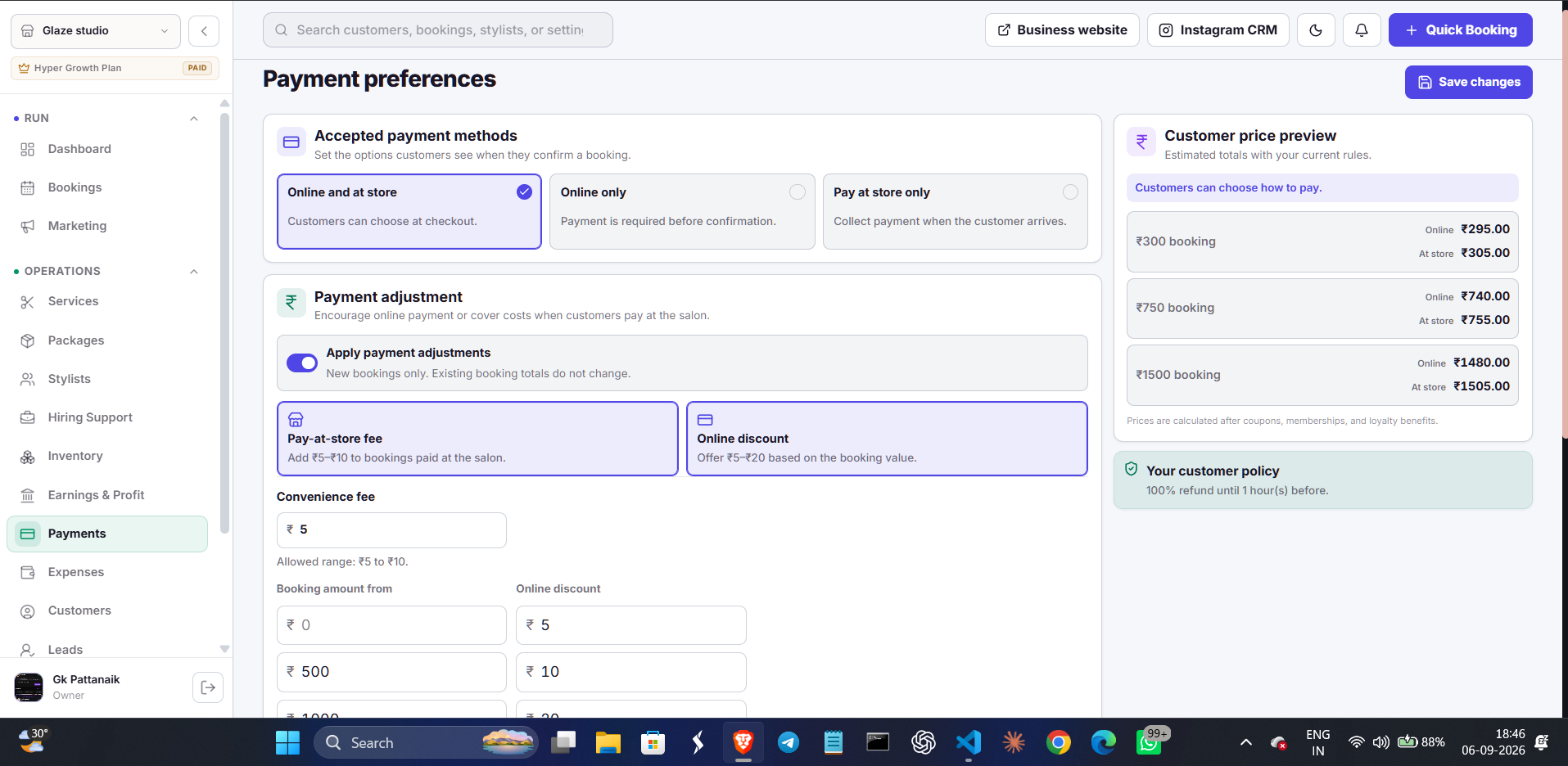The width and height of the screenshot is (1568, 766).
Task: Click the booking amount 500 field
Action: tap(391, 672)
